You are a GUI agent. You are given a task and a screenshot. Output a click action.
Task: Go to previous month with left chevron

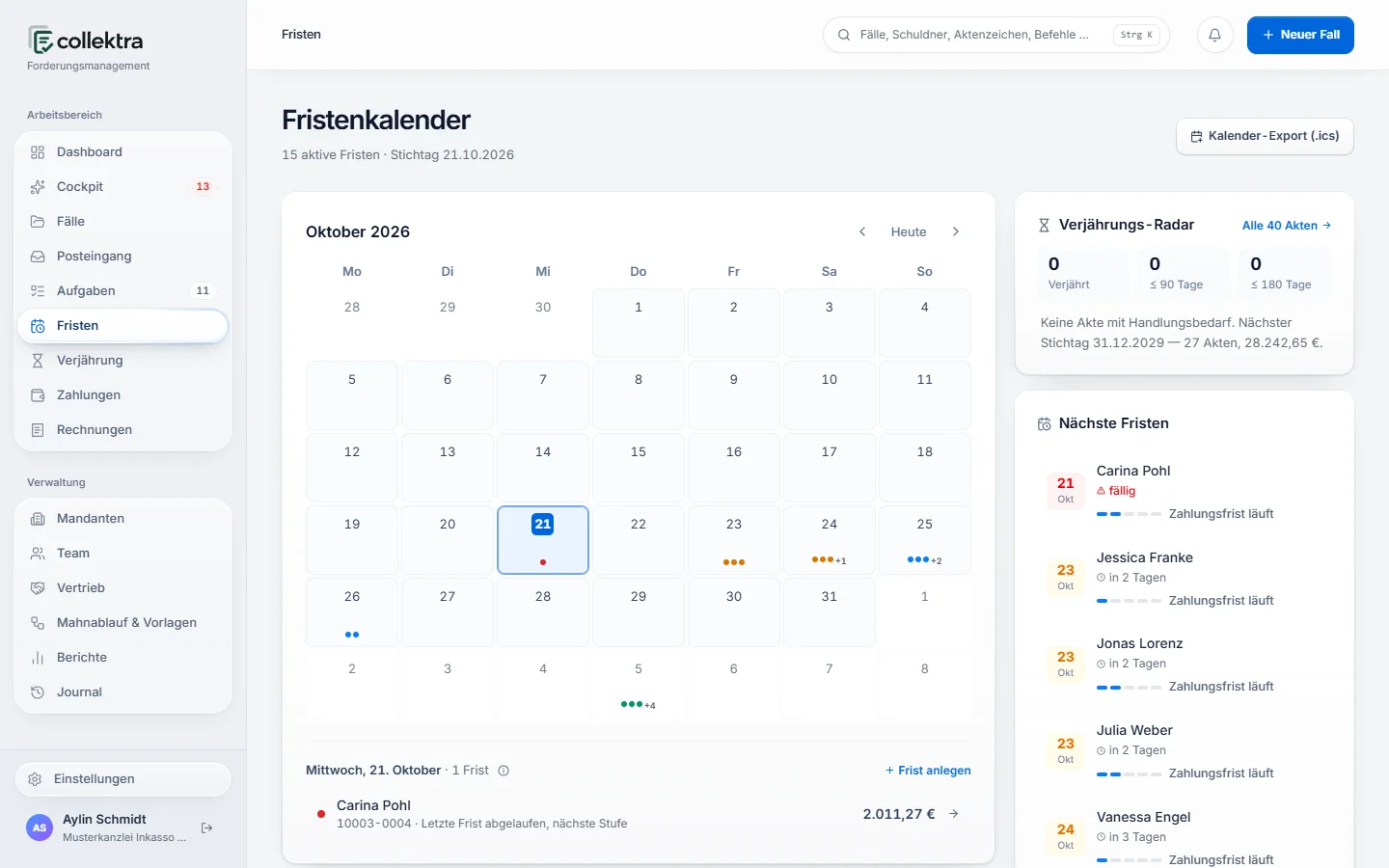[x=862, y=231]
